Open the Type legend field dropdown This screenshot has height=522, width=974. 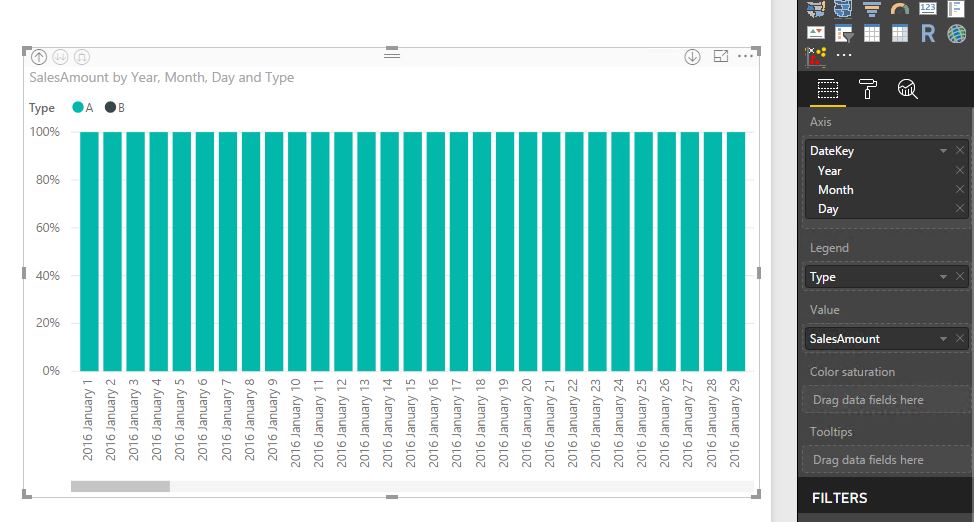pos(943,277)
